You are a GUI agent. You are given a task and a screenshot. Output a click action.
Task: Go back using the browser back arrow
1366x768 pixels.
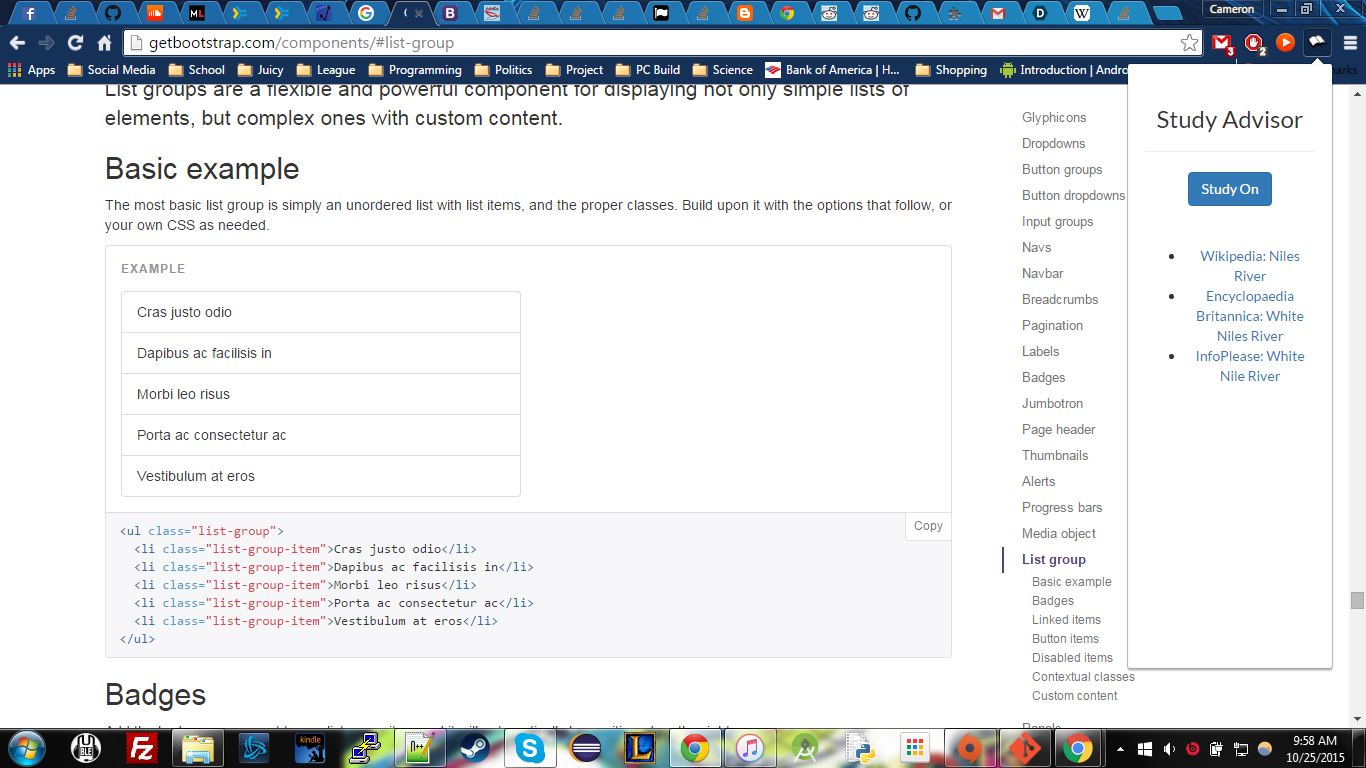point(17,43)
